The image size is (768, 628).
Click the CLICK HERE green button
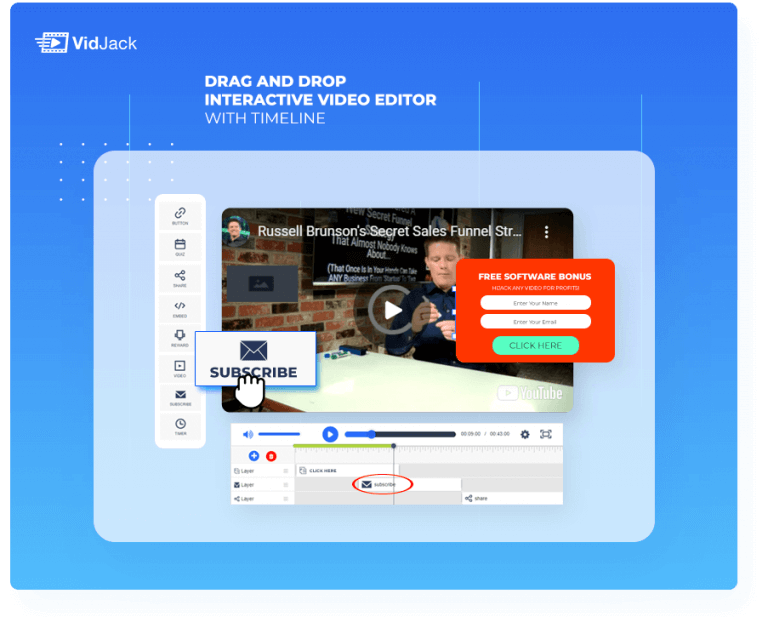click(535, 345)
